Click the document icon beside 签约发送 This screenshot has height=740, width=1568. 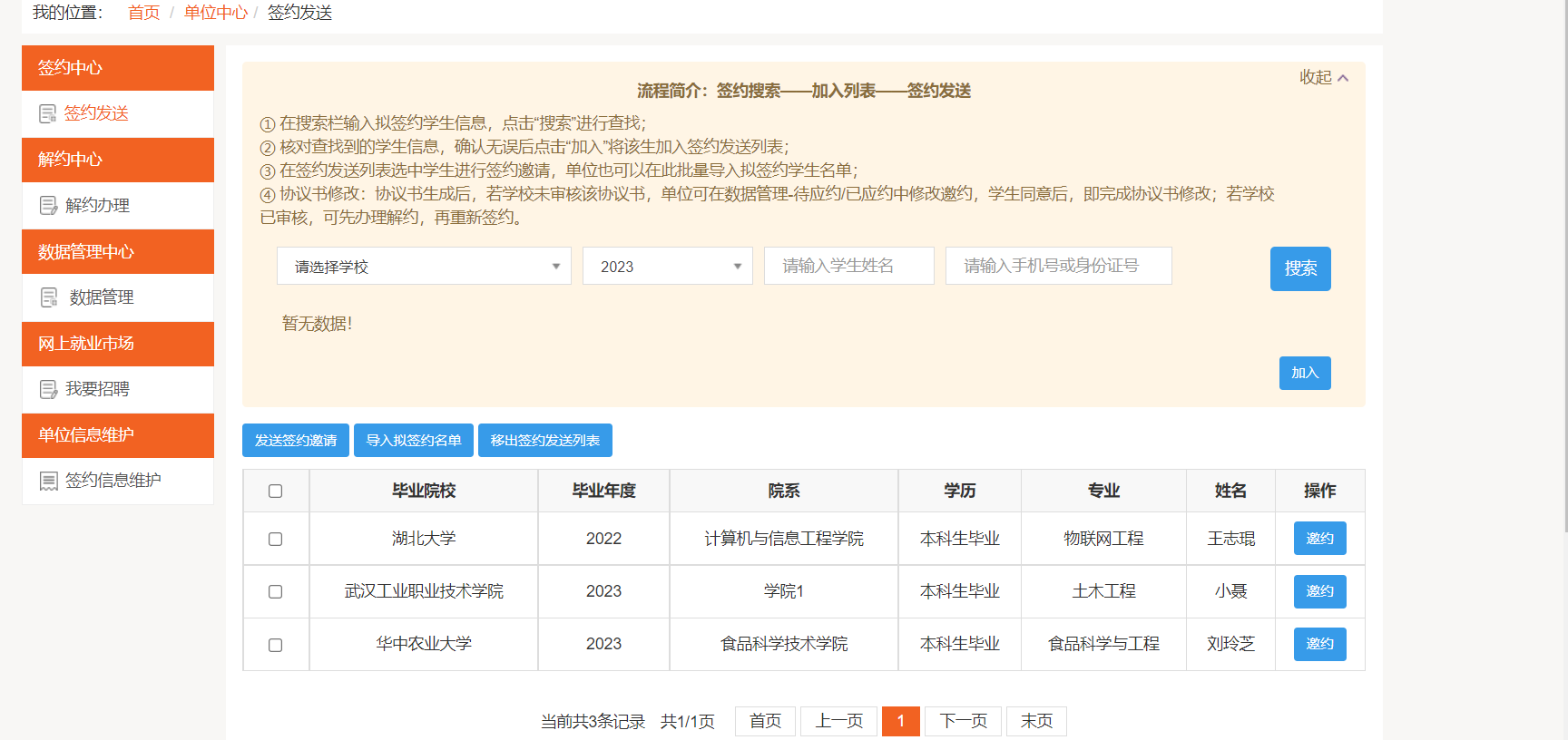(x=48, y=113)
